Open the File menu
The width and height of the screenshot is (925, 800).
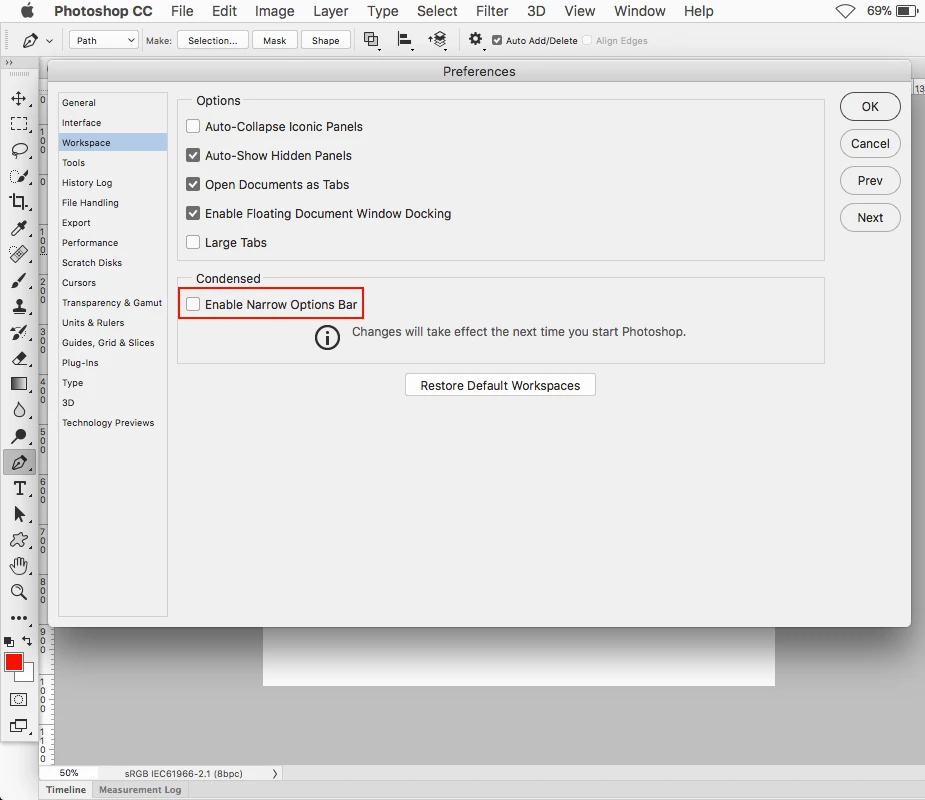pos(182,11)
